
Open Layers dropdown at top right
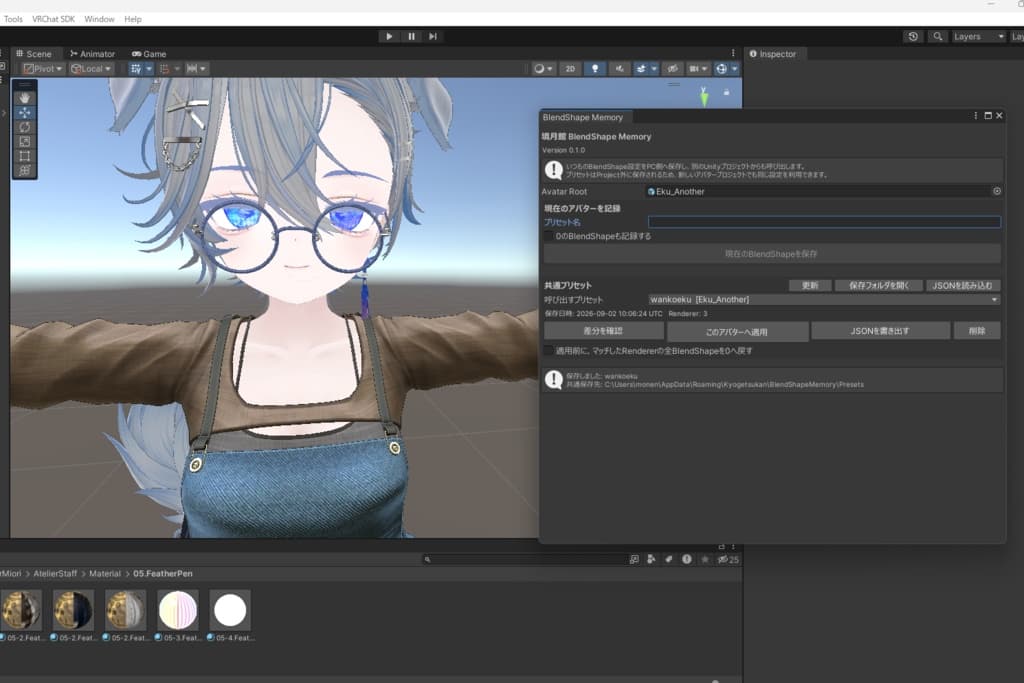[978, 37]
